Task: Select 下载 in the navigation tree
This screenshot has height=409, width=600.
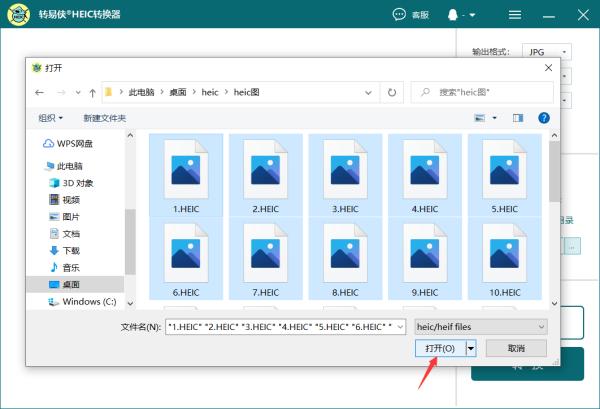Action: 71,250
